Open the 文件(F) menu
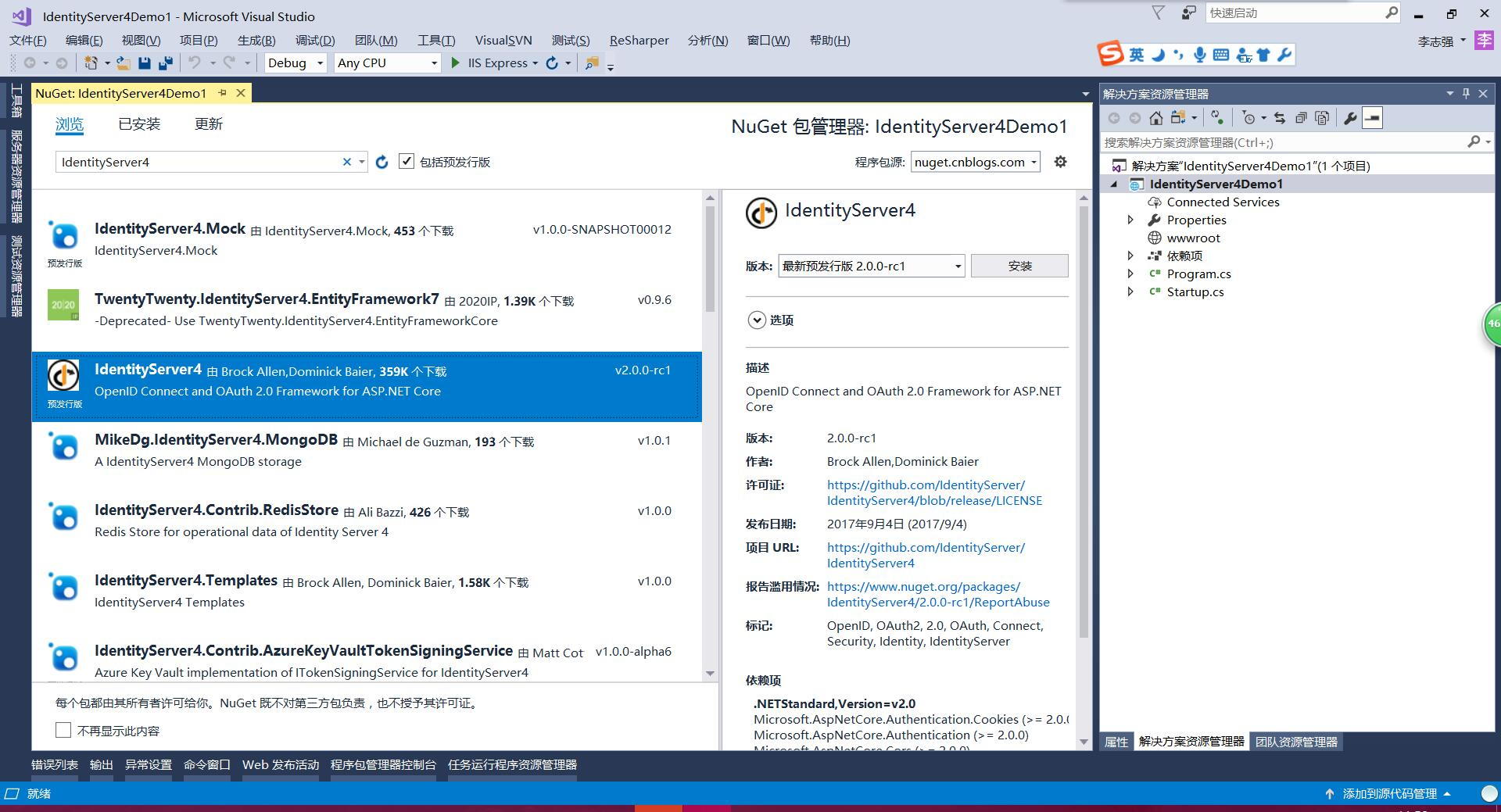Viewport: 1501px width, 812px height. point(28,40)
